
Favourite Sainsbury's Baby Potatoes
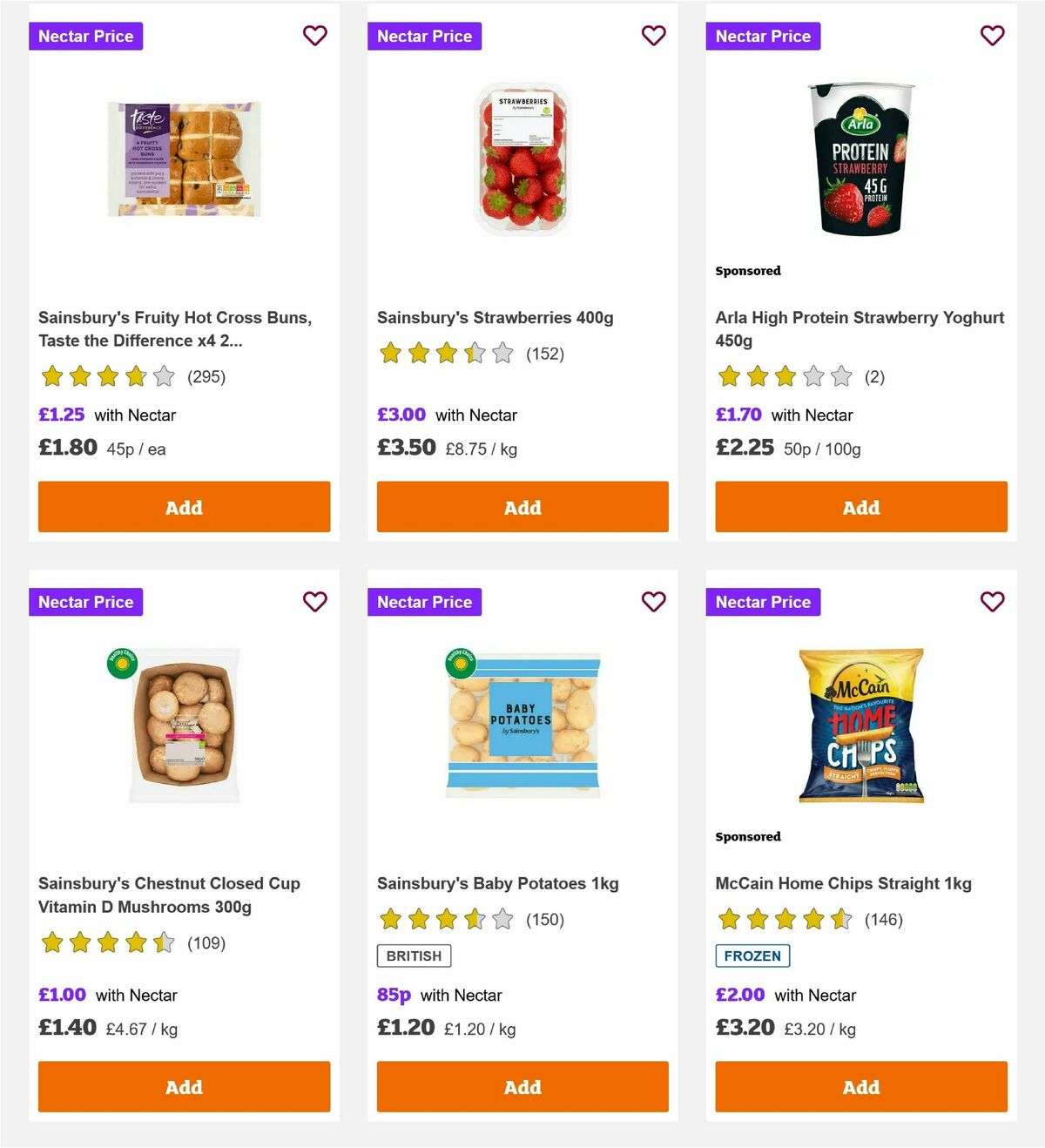coord(653,601)
